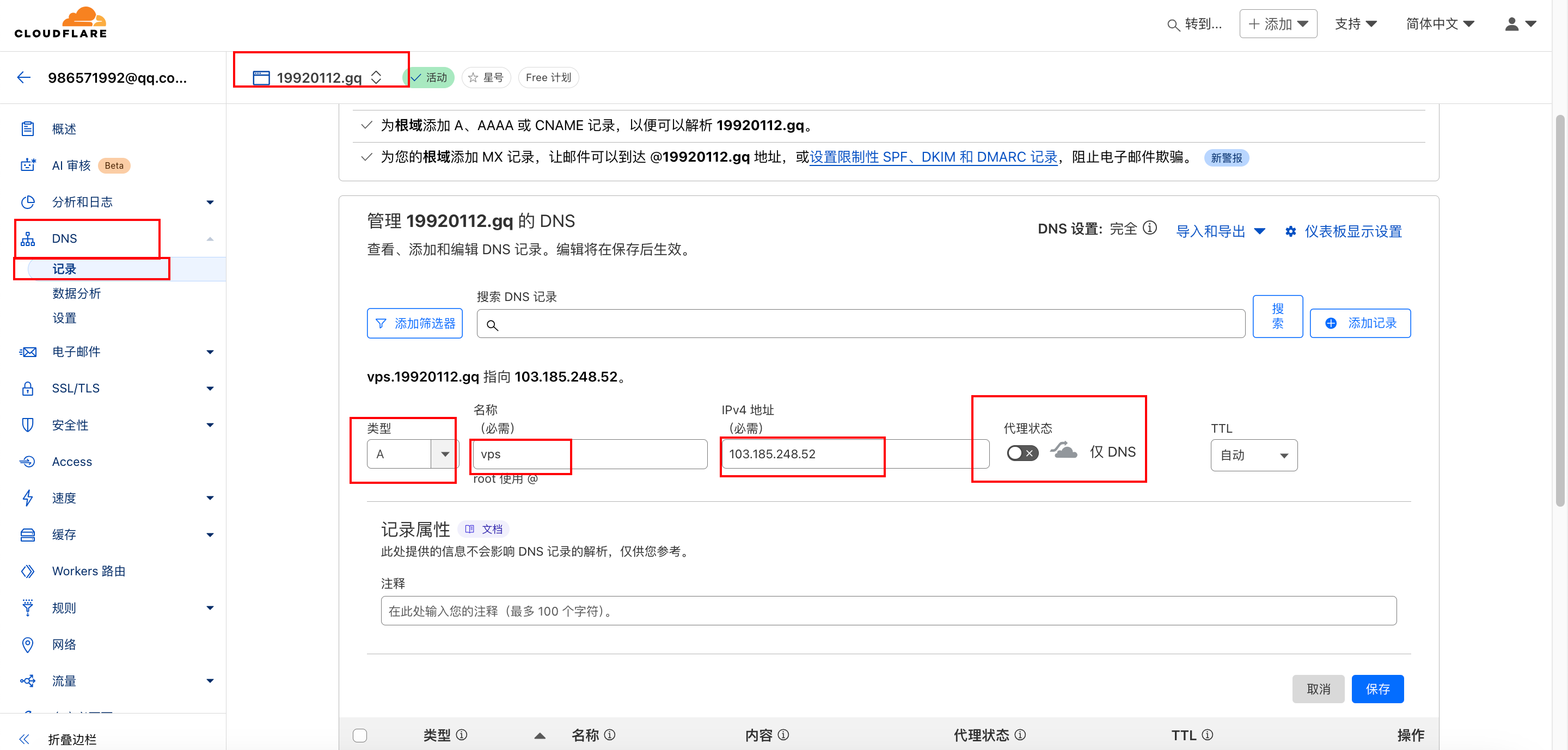Go back using the account arrow

pyautogui.click(x=24, y=77)
